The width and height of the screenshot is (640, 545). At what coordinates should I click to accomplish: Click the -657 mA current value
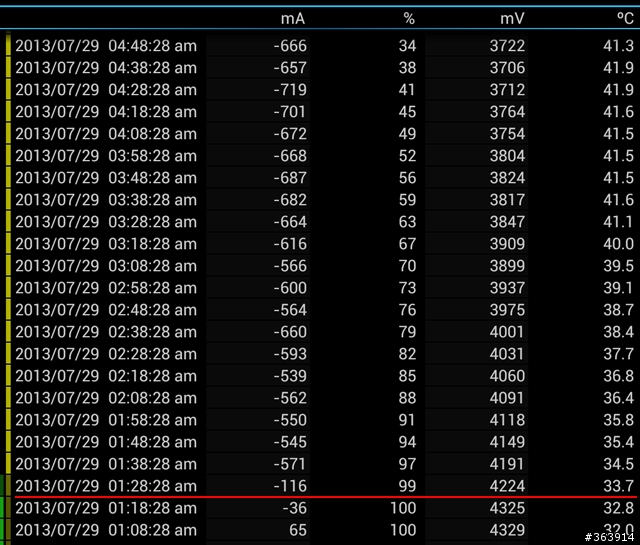point(290,68)
